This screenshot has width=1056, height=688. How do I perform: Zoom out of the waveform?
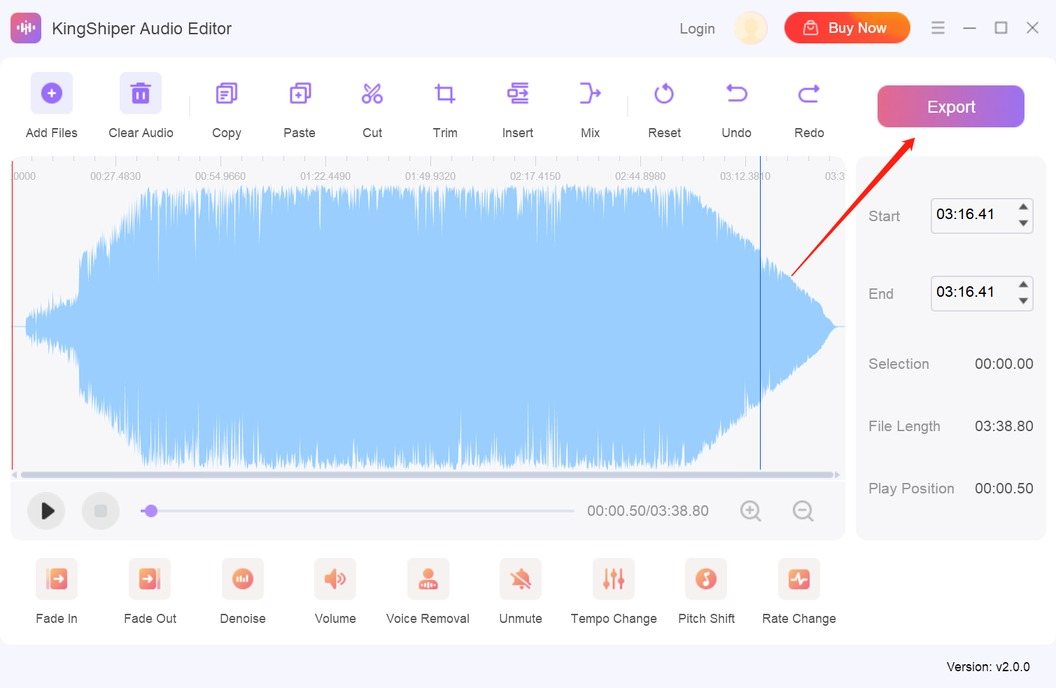(x=803, y=511)
